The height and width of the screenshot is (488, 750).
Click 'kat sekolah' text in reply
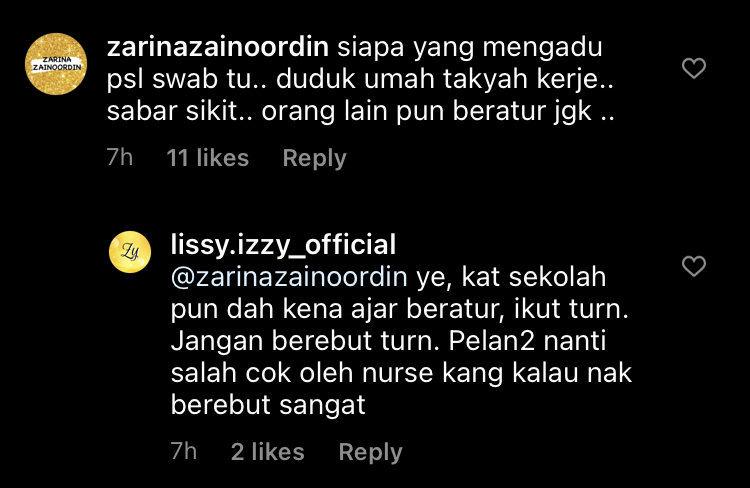tap(534, 277)
